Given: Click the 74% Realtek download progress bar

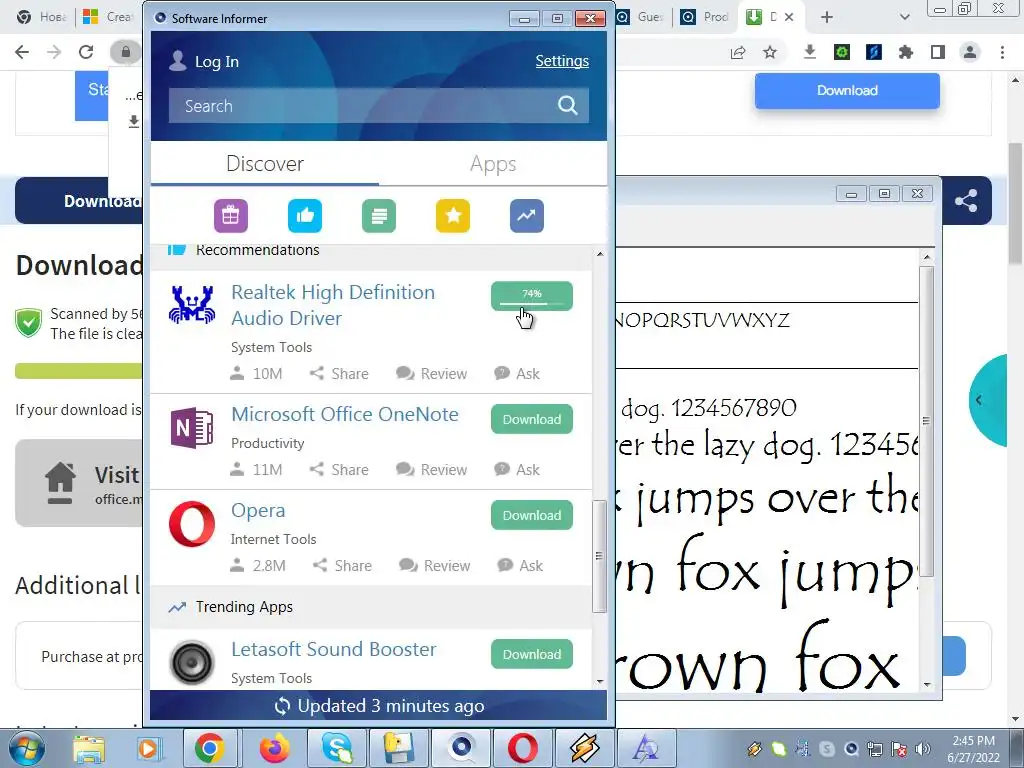Looking at the screenshot, I should (x=532, y=296).
